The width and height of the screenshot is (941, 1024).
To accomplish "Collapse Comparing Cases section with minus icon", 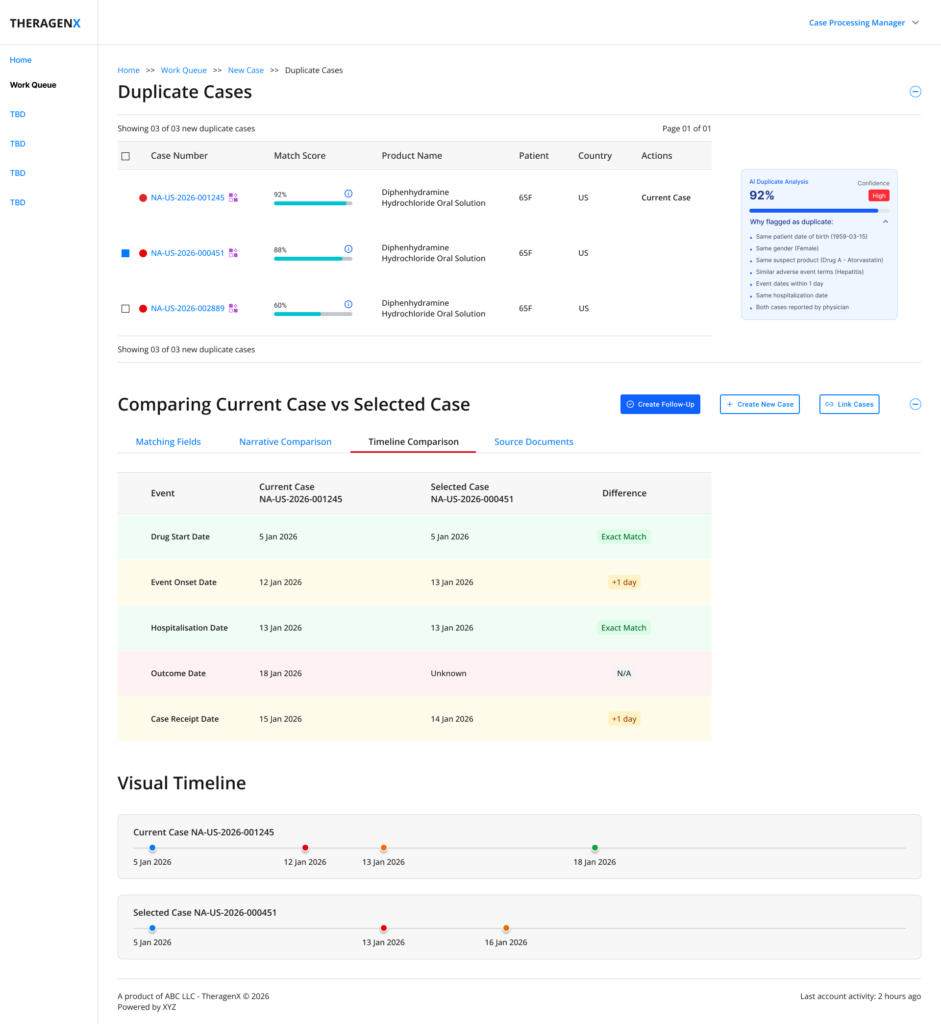I will tap(915, 404).
